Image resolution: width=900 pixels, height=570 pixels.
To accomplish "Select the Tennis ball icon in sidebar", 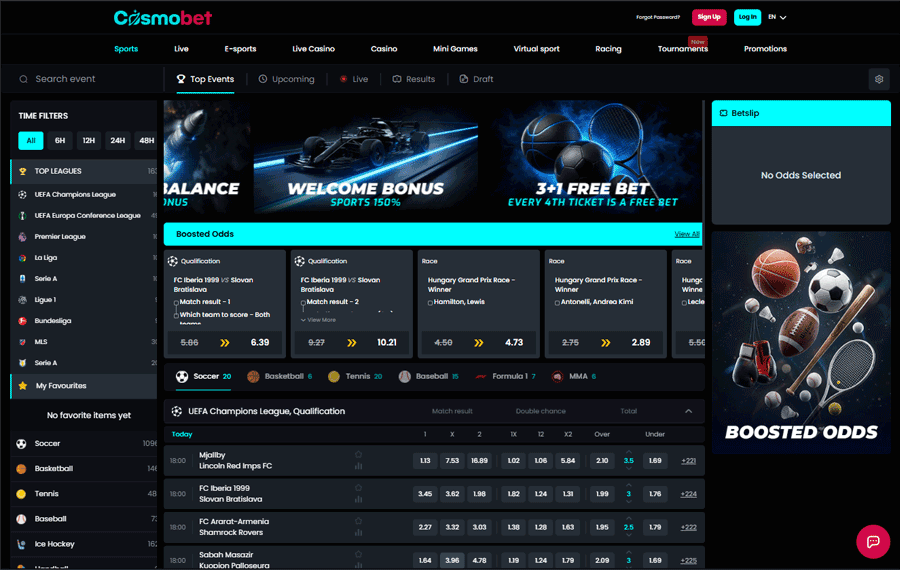I will point(21,494).
